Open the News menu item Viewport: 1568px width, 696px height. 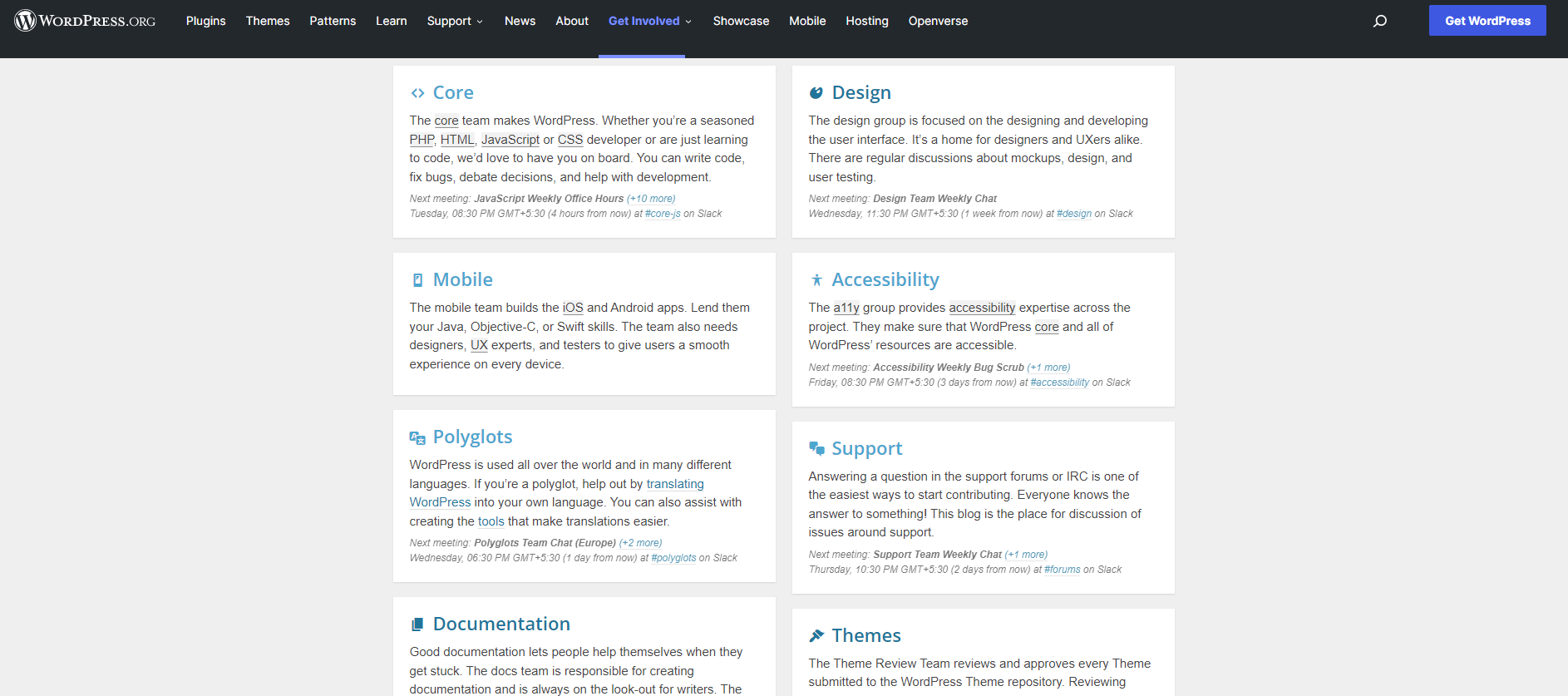point(520,21)
